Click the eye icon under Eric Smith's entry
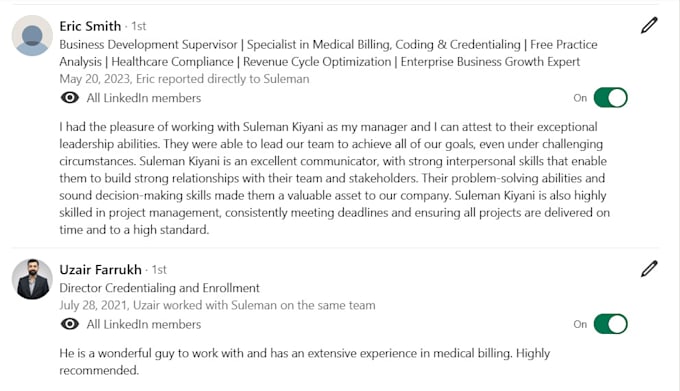 click(69, 98)
